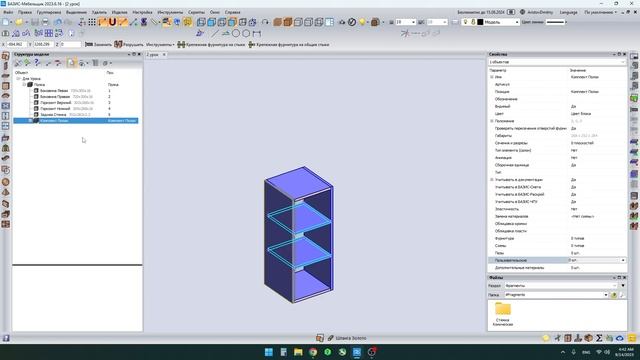Close the 2 урок document tab
Screen dimensions: 640x360
(164, 54)
